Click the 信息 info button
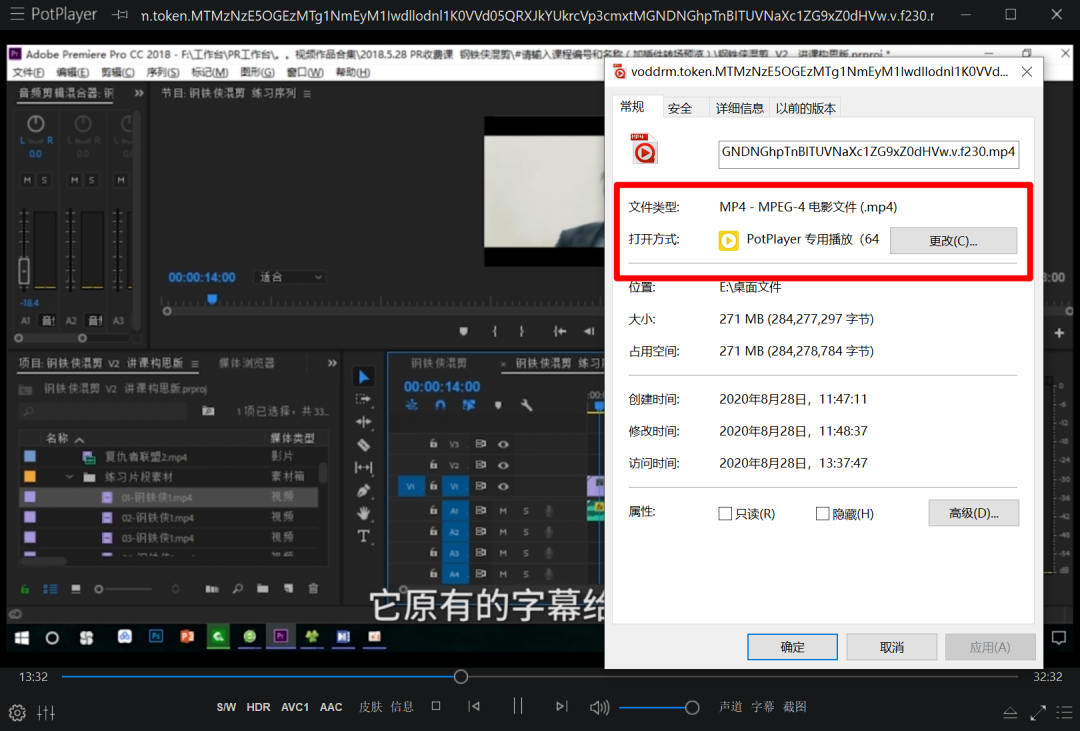1080x731 pixels. 402,707
